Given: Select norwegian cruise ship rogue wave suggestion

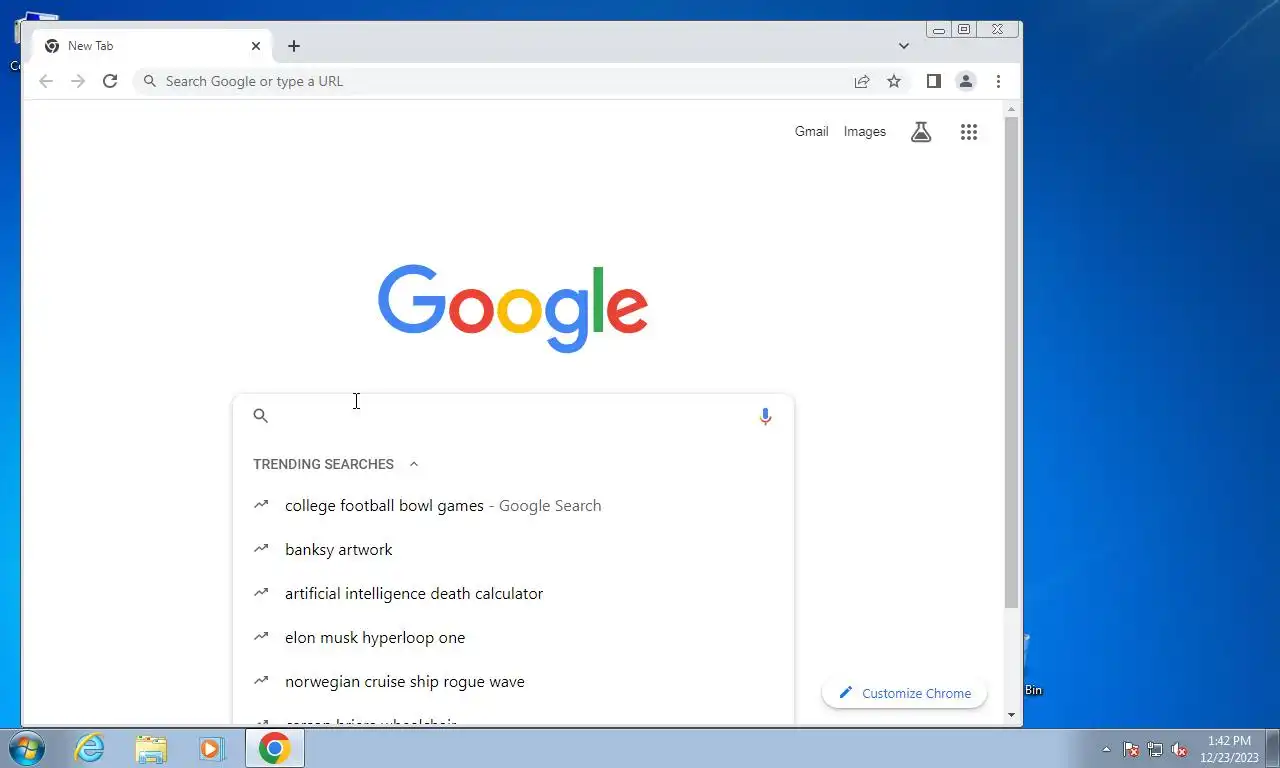Looking at the screenshot, I should 513,682.
